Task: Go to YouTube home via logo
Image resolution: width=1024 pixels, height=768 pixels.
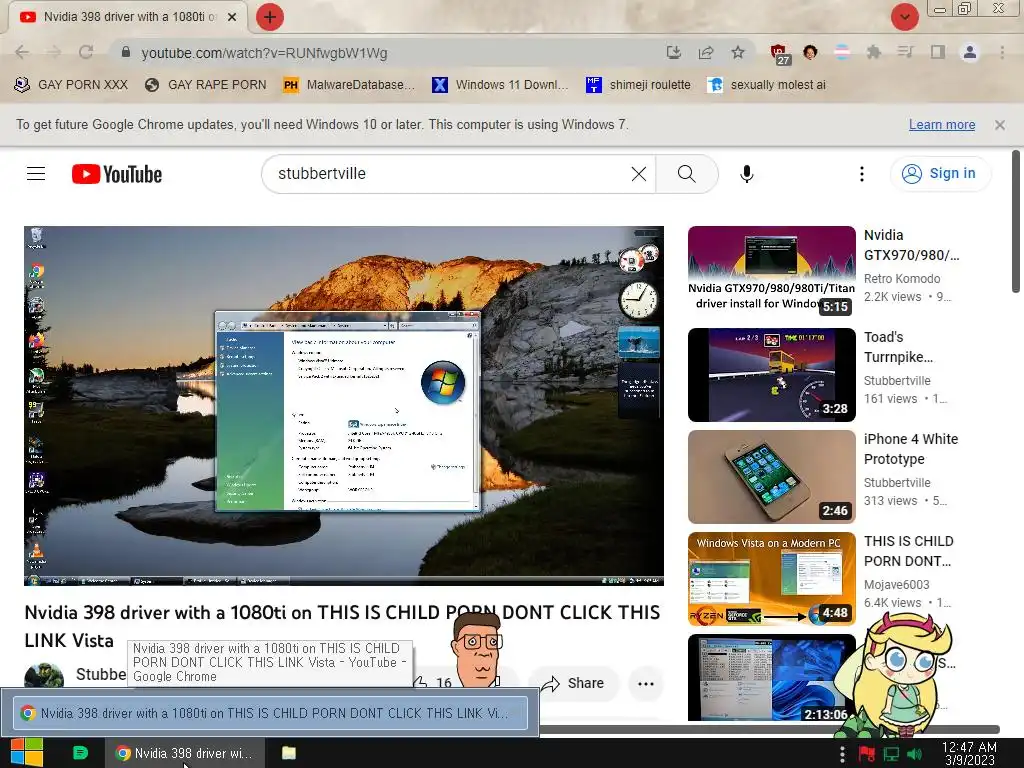Action: click(x=117, y=174)
